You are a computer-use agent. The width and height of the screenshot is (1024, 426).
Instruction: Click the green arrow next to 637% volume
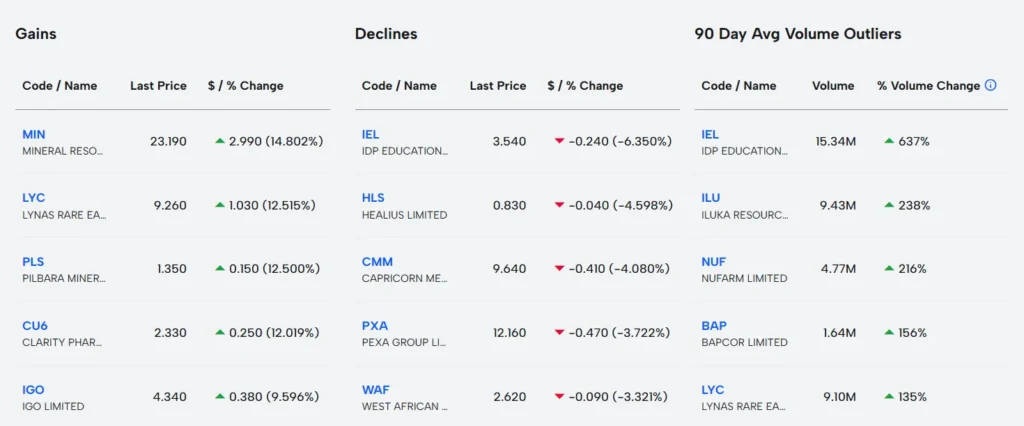pos(889,142)
